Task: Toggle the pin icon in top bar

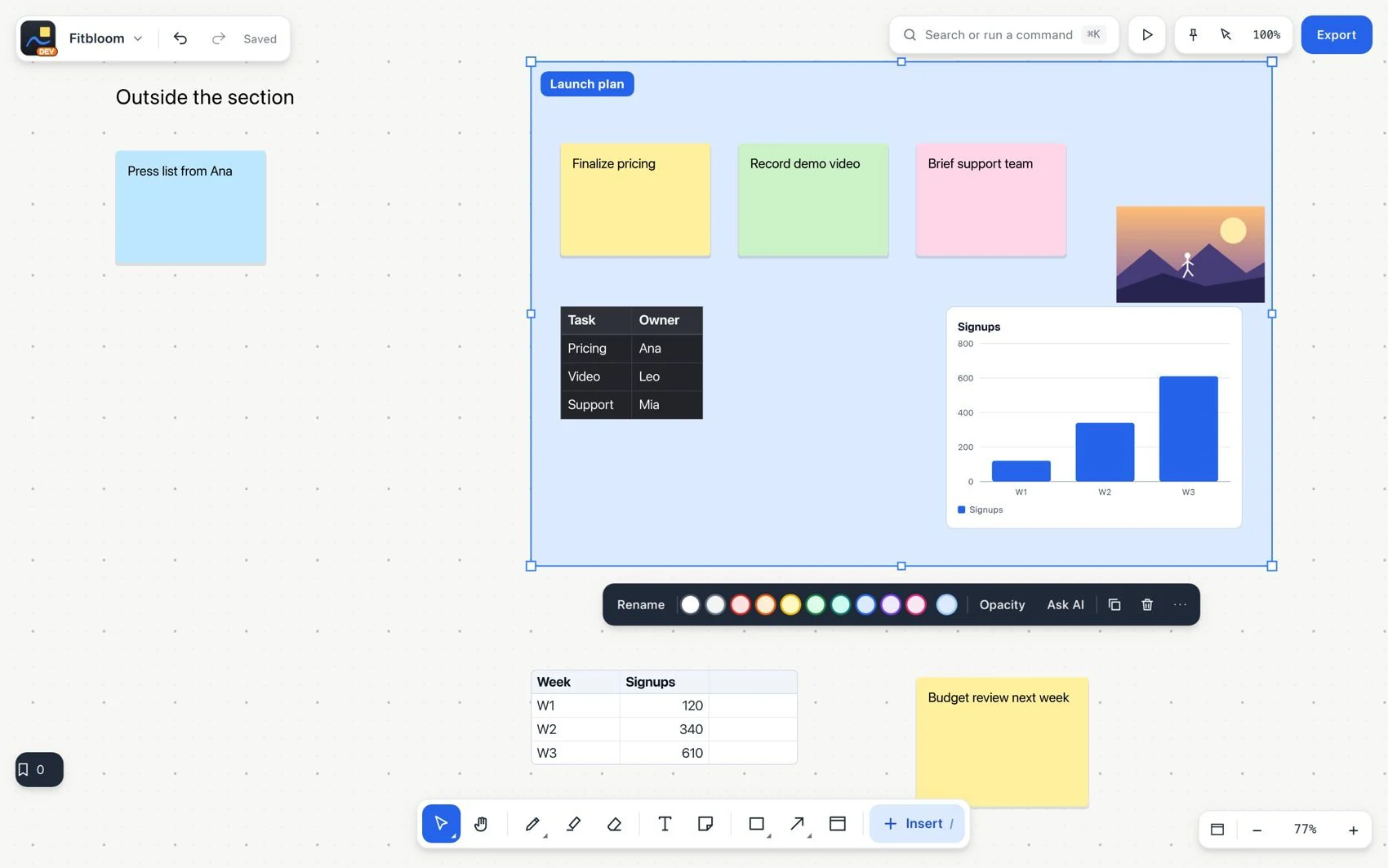Action: point(1193,35)
